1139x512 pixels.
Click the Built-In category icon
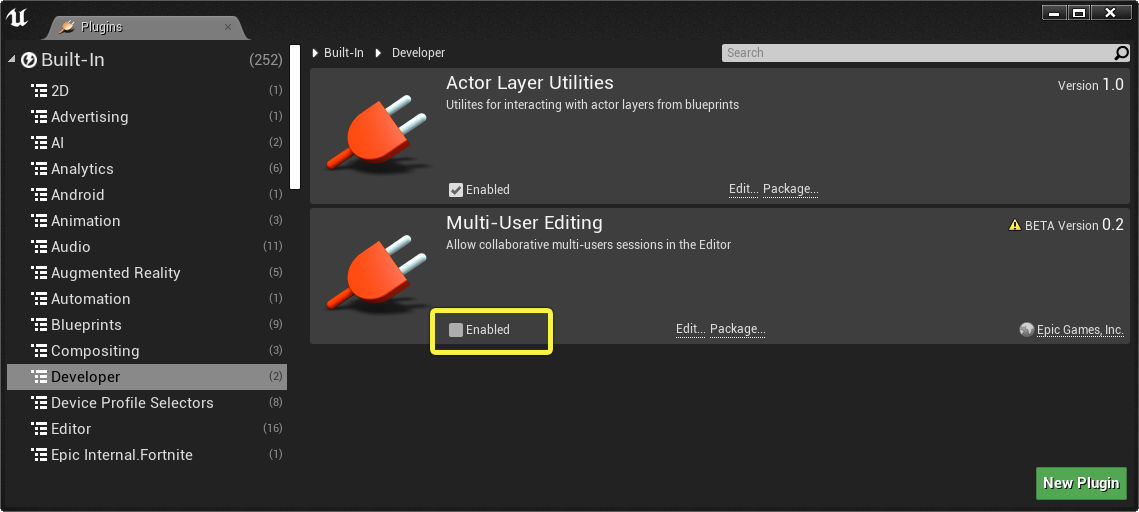coord(29,60)
